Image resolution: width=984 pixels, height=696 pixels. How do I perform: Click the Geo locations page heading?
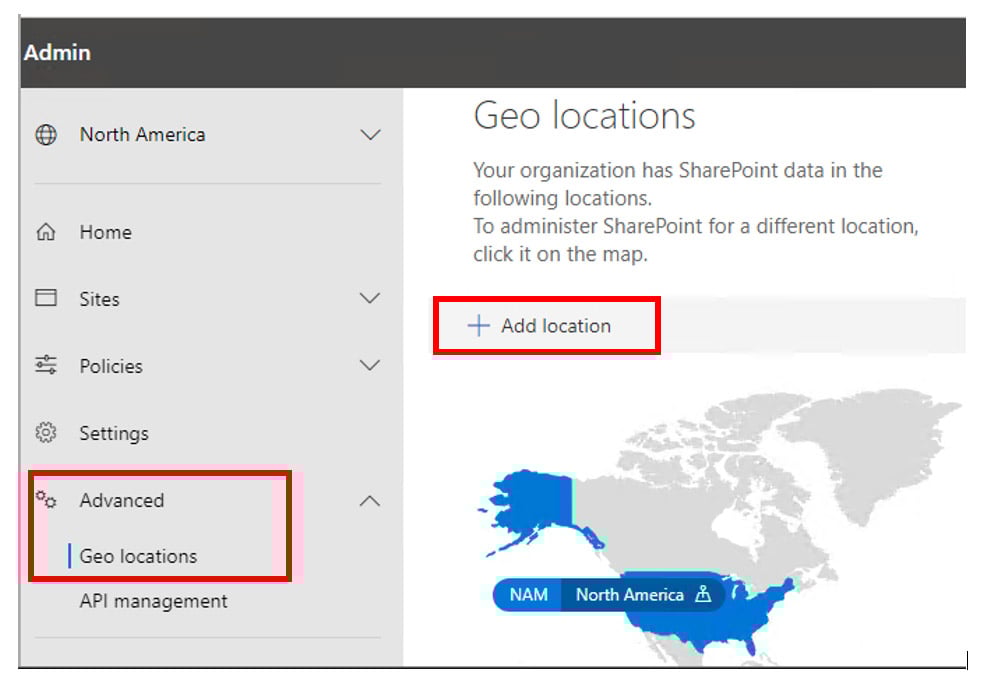584,116
